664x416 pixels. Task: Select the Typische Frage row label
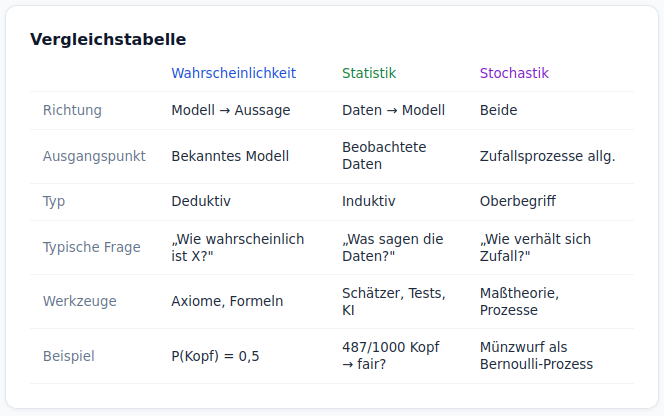point(91,247)
